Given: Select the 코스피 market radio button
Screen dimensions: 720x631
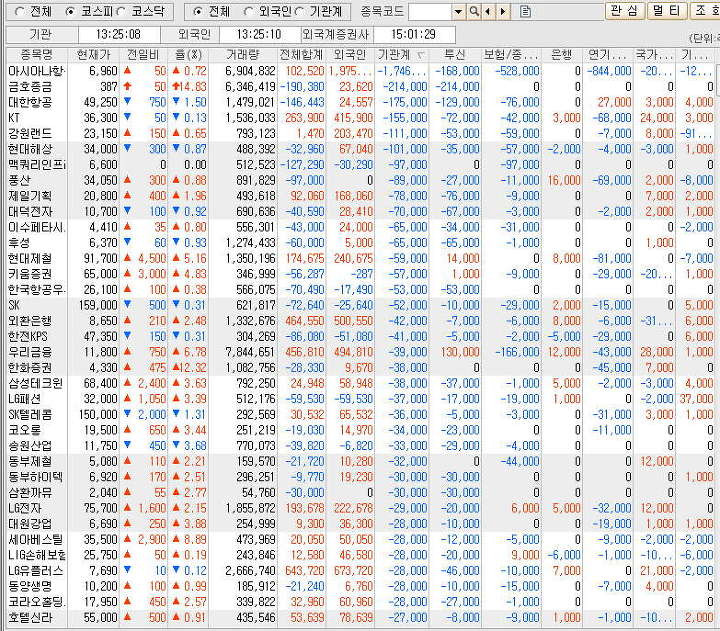Looking at the screenshot, I should click(70, 11).
